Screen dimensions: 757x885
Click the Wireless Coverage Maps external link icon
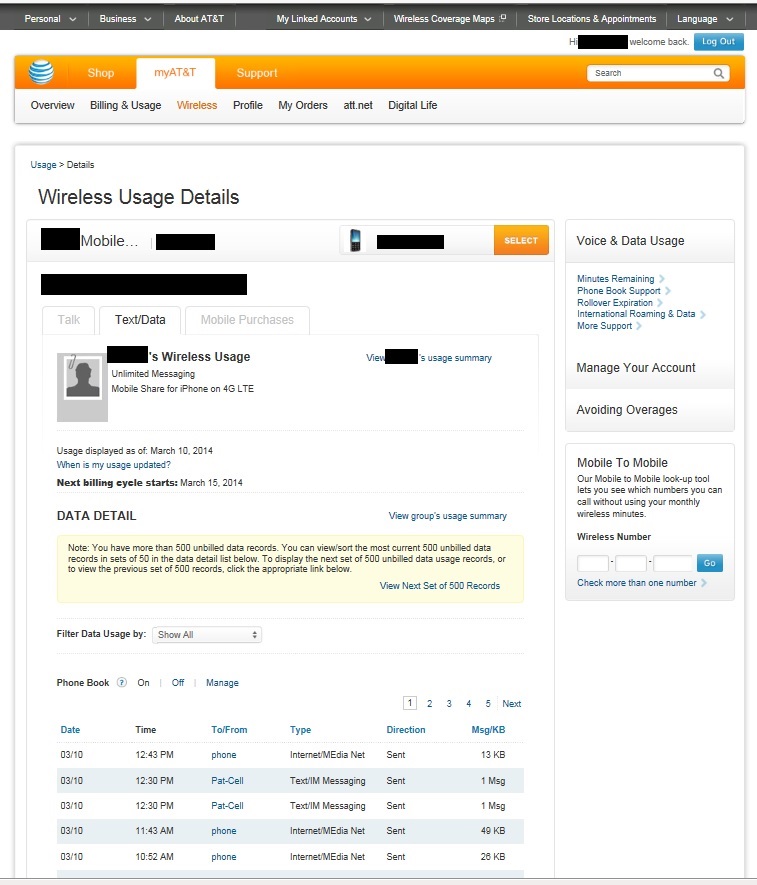click(502, 18)
